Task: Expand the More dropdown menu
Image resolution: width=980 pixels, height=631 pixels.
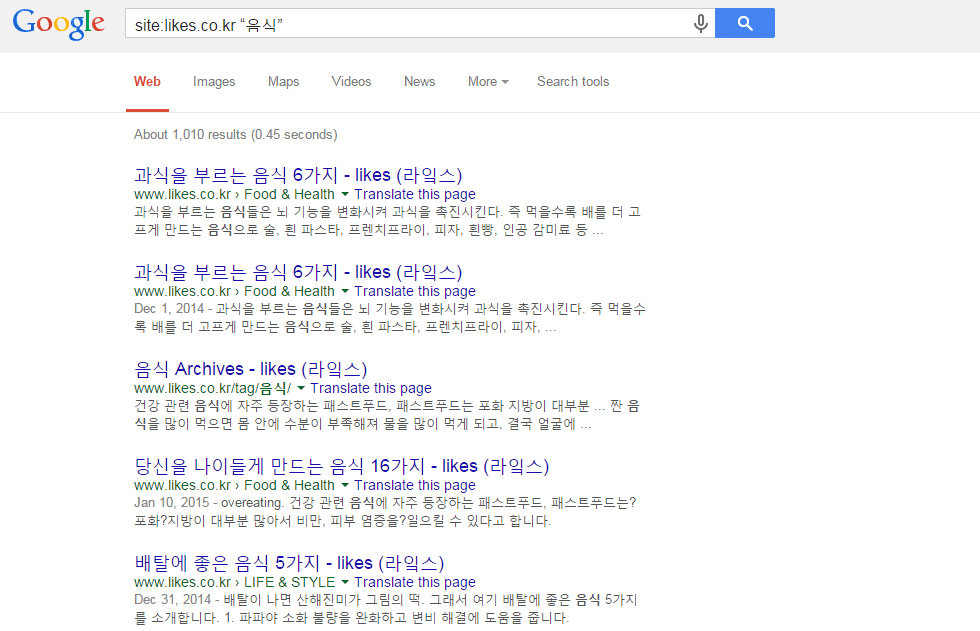Action: pyautogui.click(x=488, y=82)
